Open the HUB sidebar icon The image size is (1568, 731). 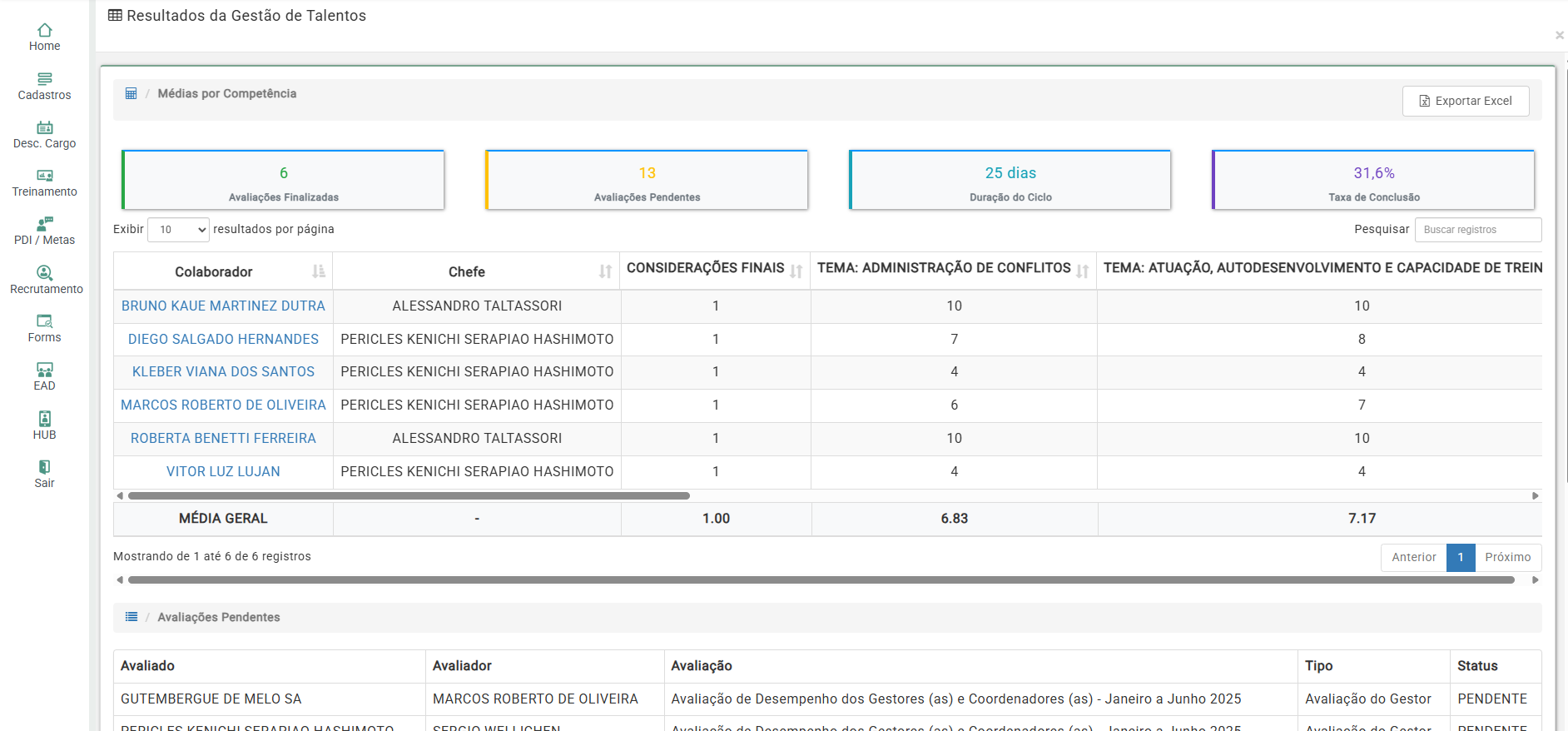pos(45,419)
